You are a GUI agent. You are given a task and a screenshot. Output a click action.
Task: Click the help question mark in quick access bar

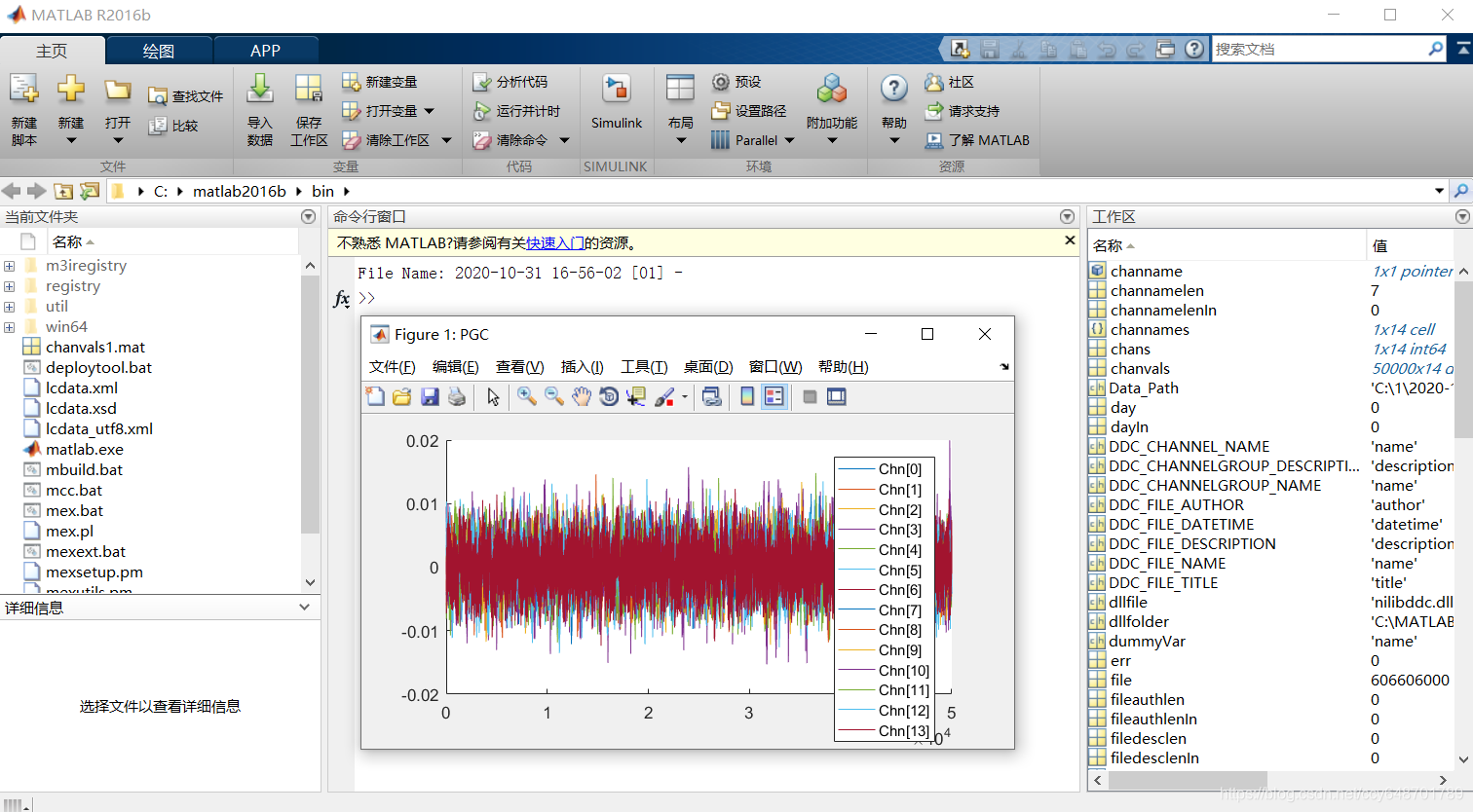(1194, 49)
